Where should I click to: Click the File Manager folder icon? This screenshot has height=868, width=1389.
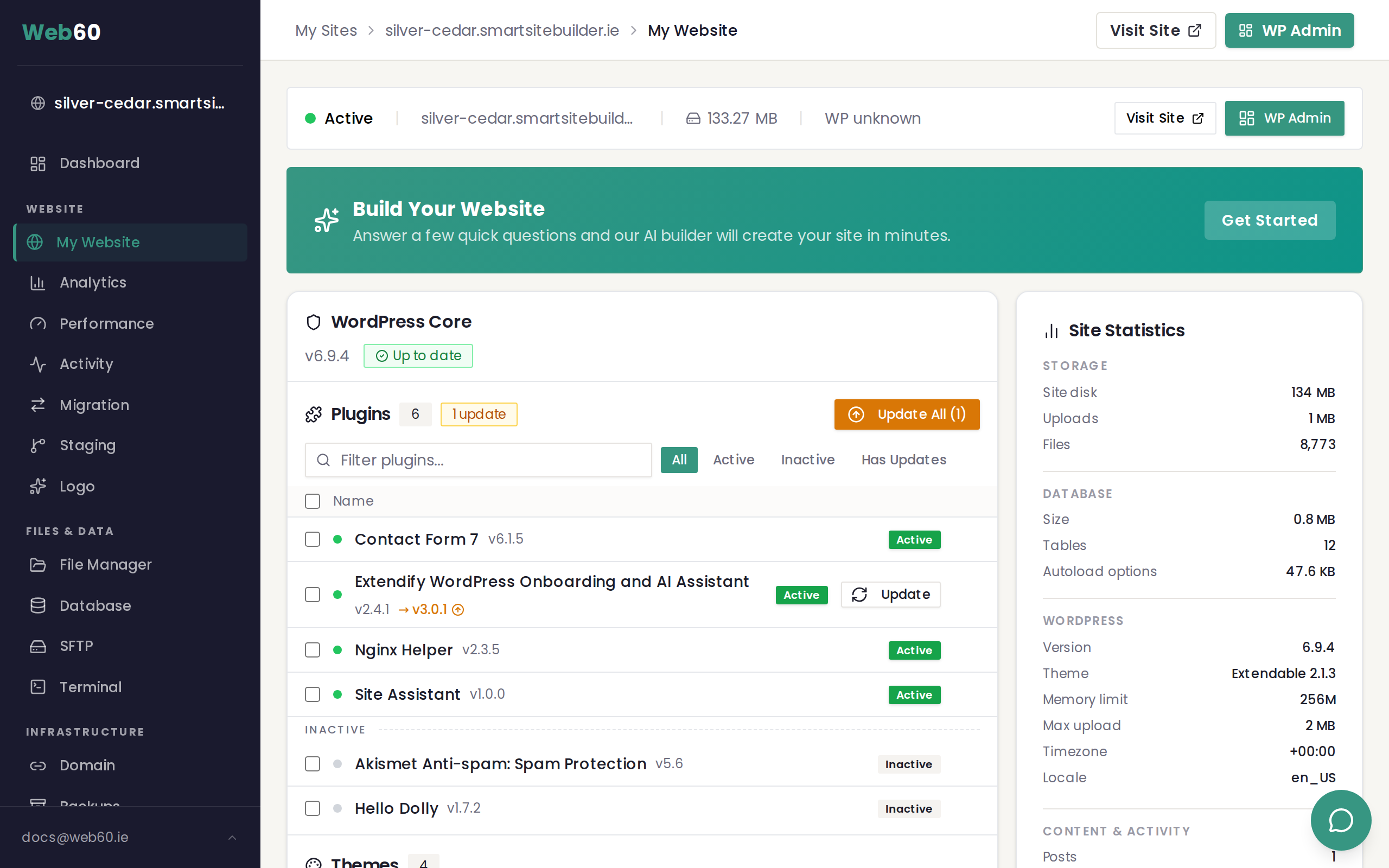[38, 565]
